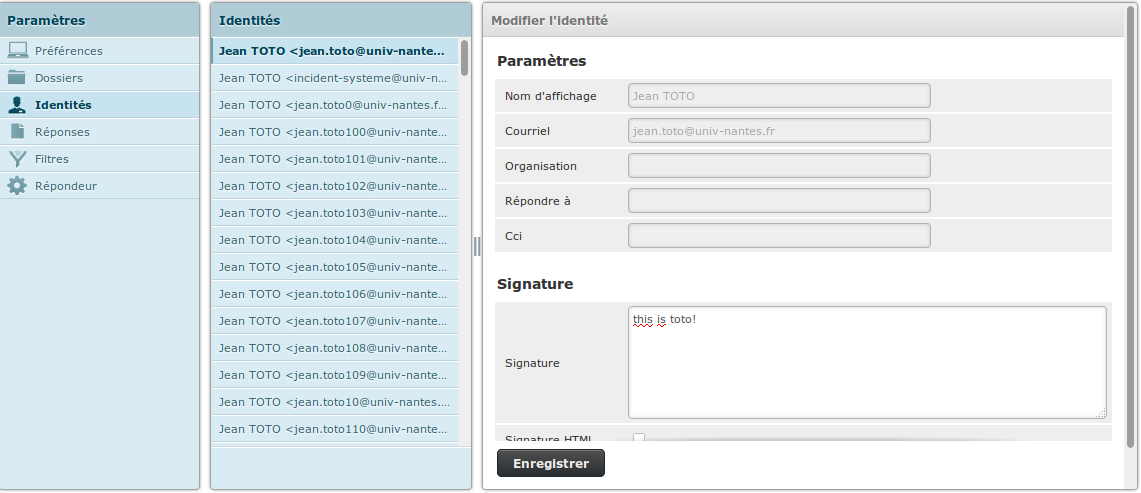This screenshot has height=493, width=1141.
Task: Click the Répondeur gear icon
Action: coord(17,186)
